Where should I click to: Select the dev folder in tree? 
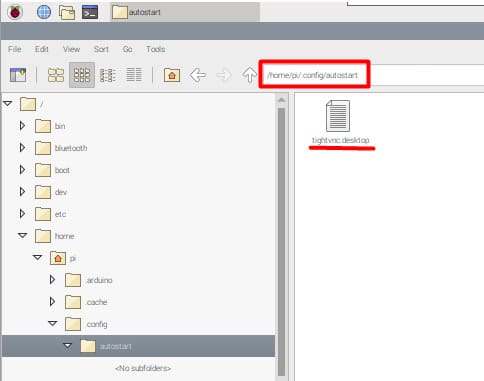pos(51,192)
